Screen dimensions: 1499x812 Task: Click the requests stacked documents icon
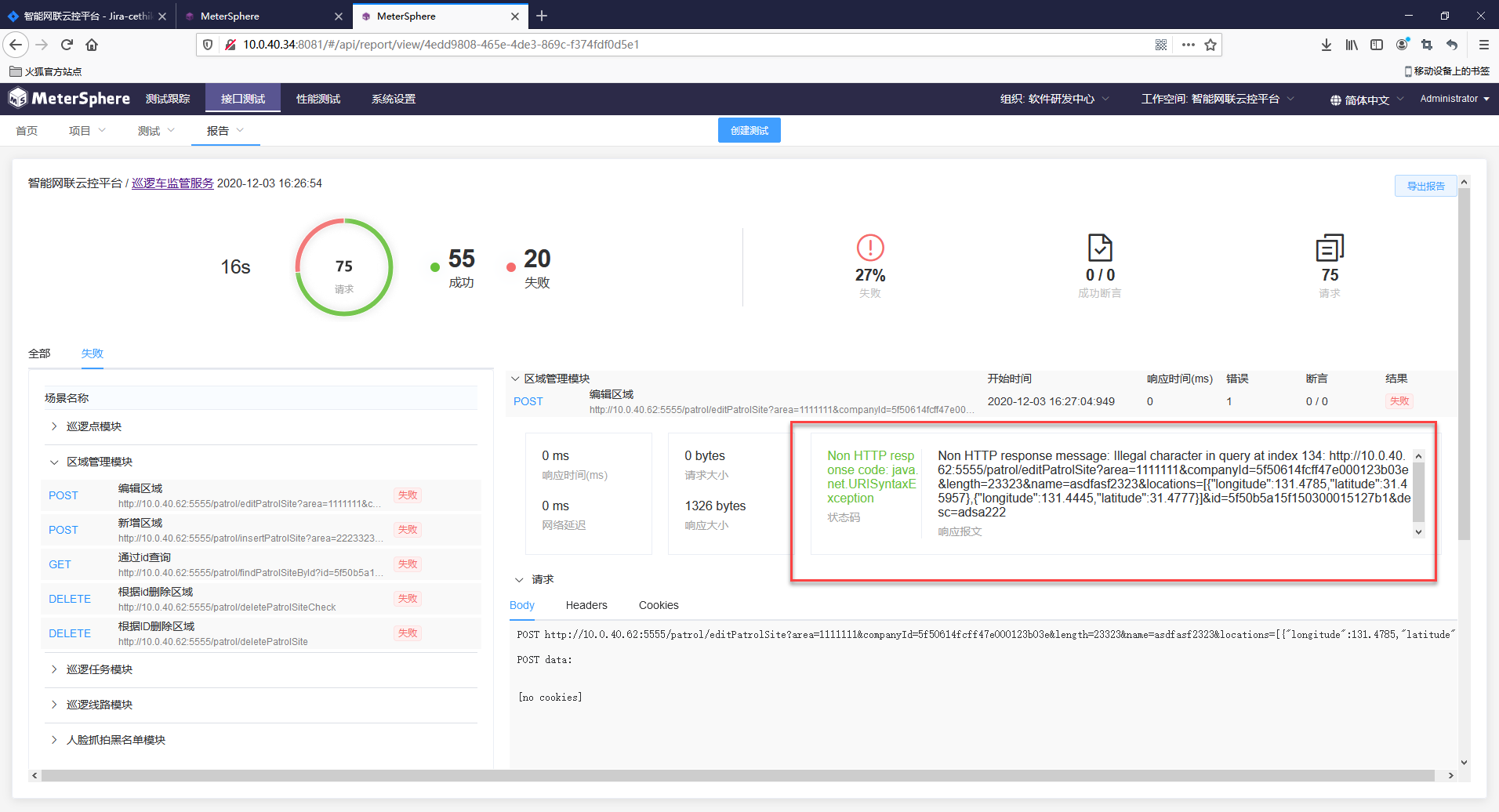point(1330,248)
